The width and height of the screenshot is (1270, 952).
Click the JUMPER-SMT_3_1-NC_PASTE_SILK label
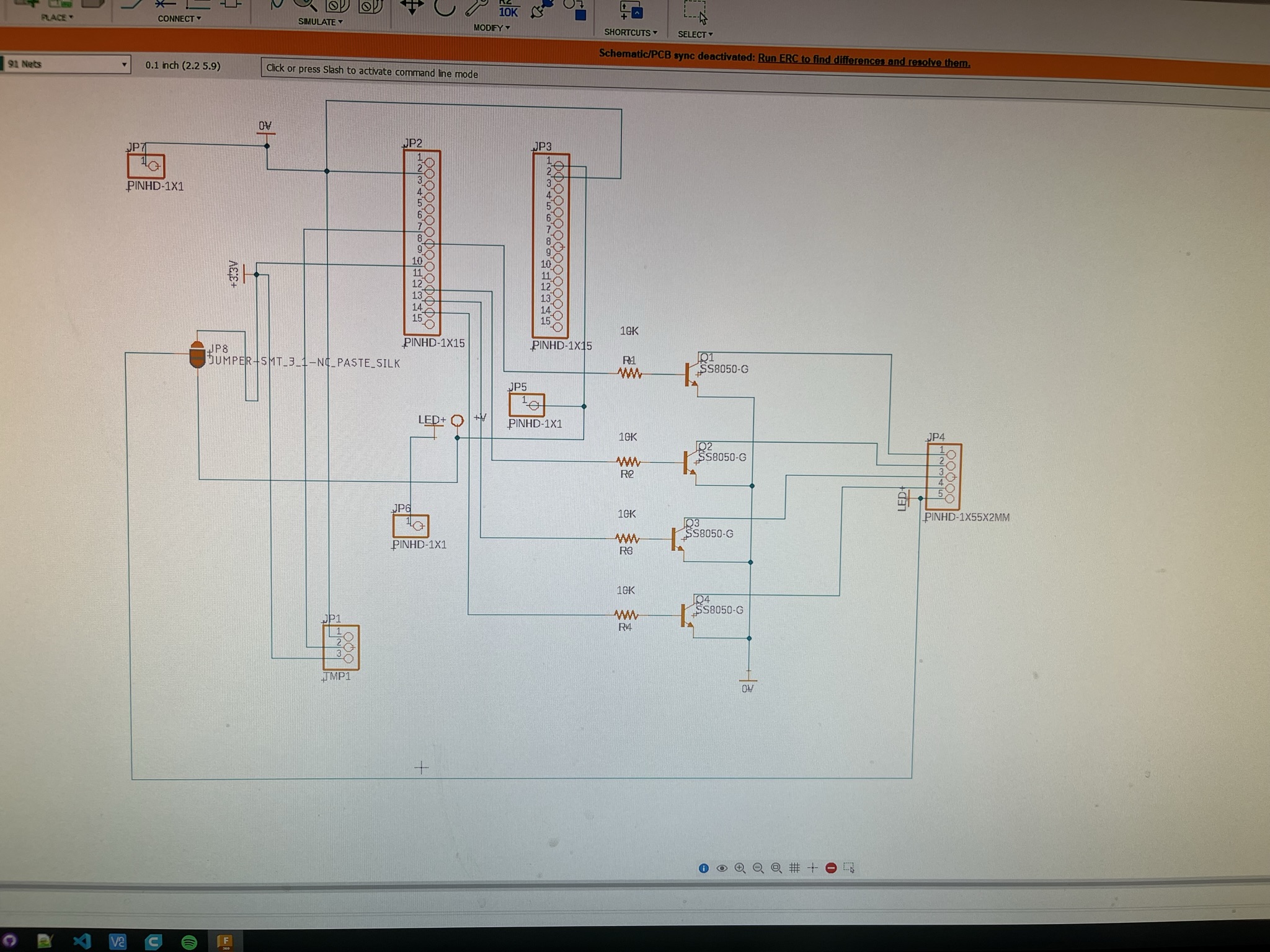coord(304,362)
